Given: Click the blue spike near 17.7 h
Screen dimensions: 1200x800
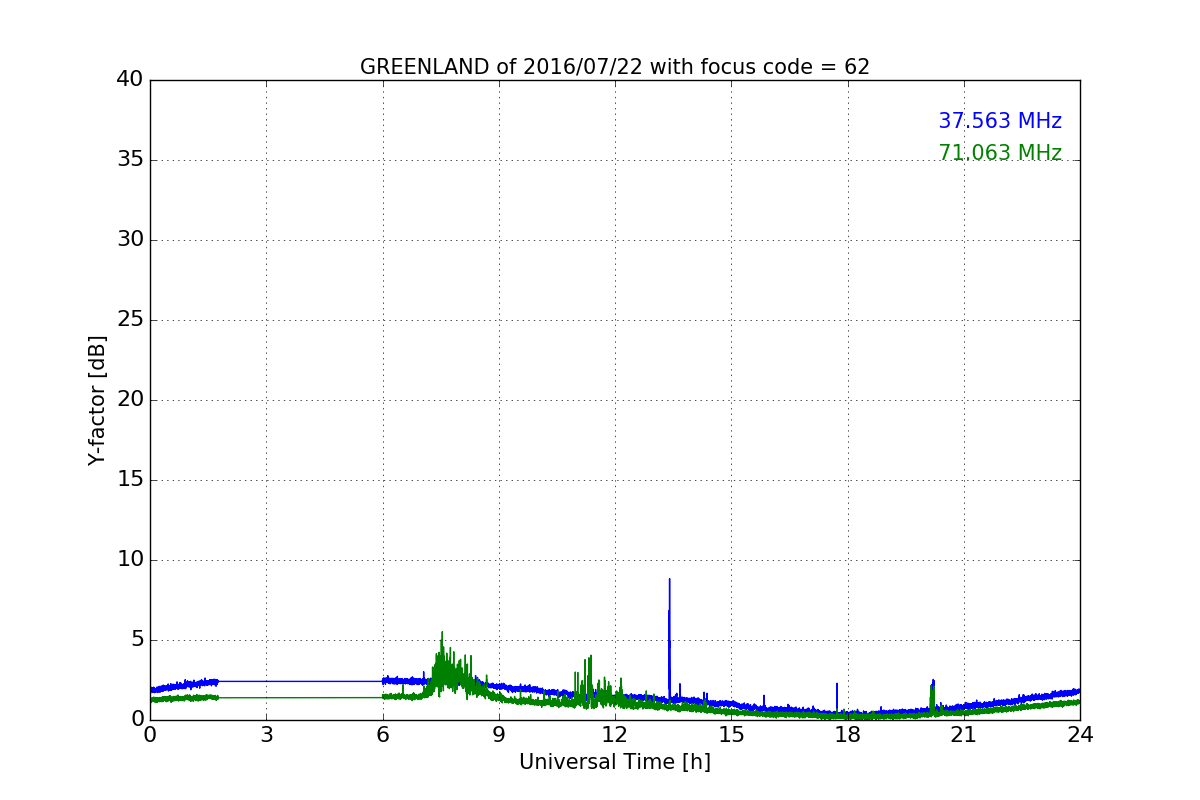Looking at the screenshot, I should [837, 685].
